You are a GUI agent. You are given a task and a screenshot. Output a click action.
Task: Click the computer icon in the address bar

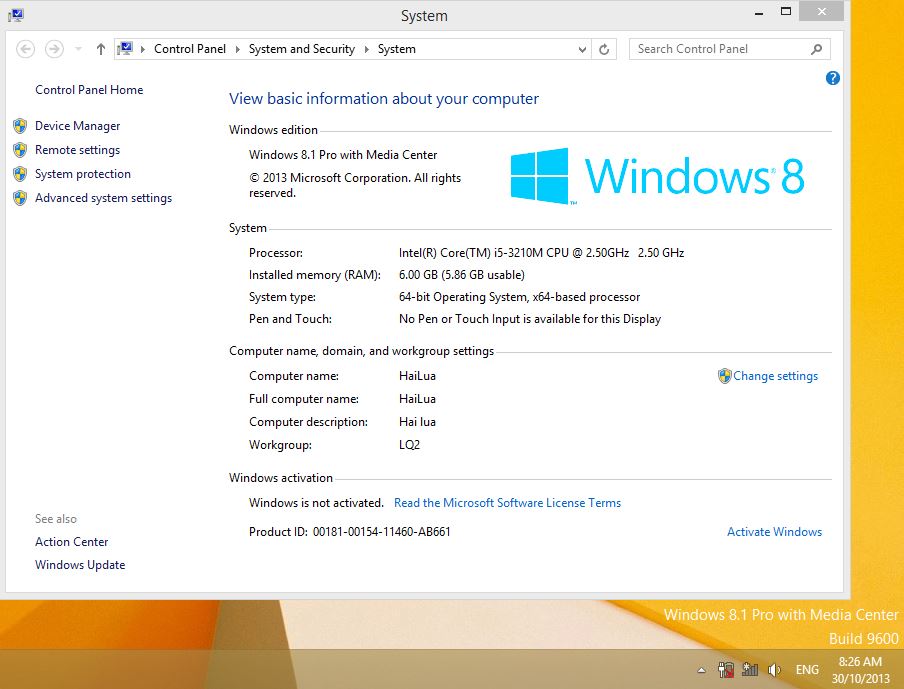[x=125, y=48]
